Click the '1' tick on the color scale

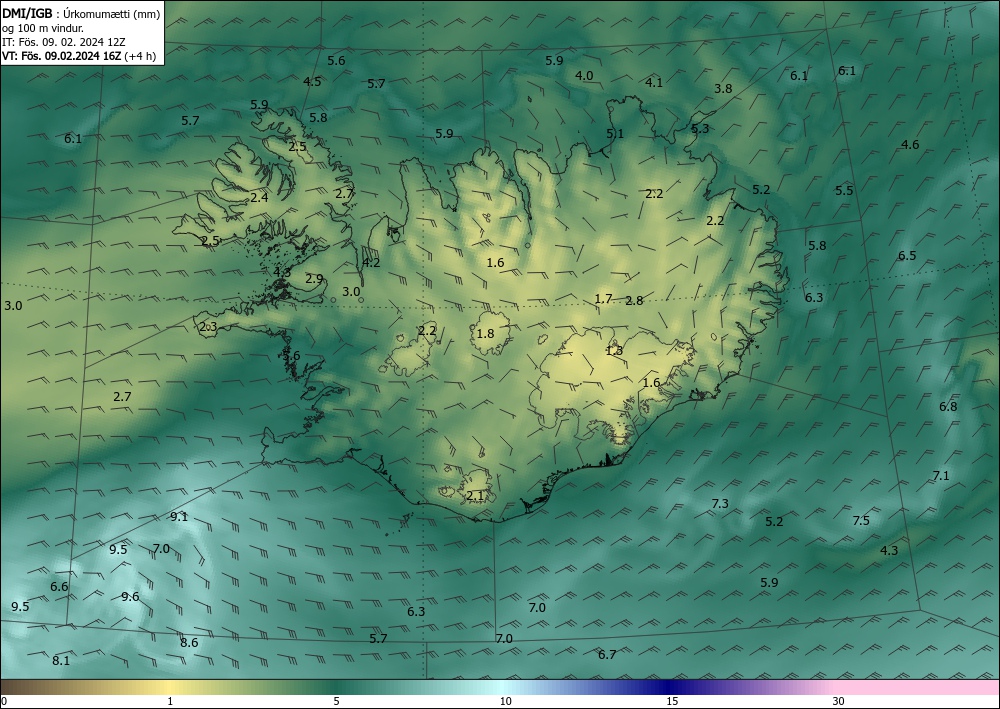[x=170, y=702]
